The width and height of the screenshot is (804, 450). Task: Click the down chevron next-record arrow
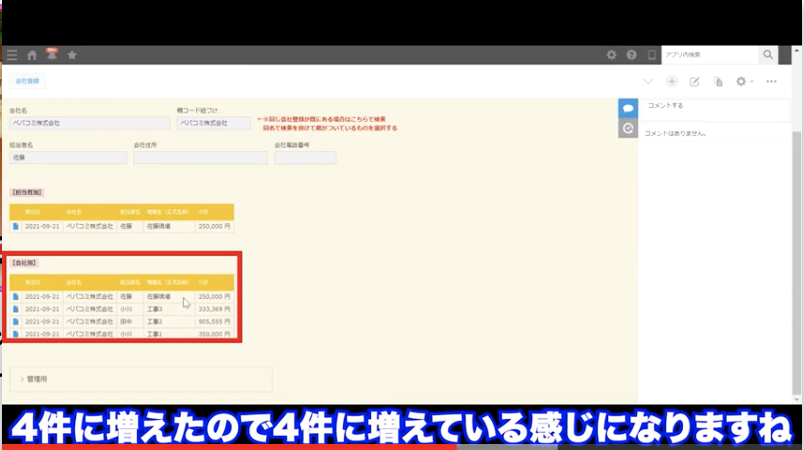pos(648,82)
